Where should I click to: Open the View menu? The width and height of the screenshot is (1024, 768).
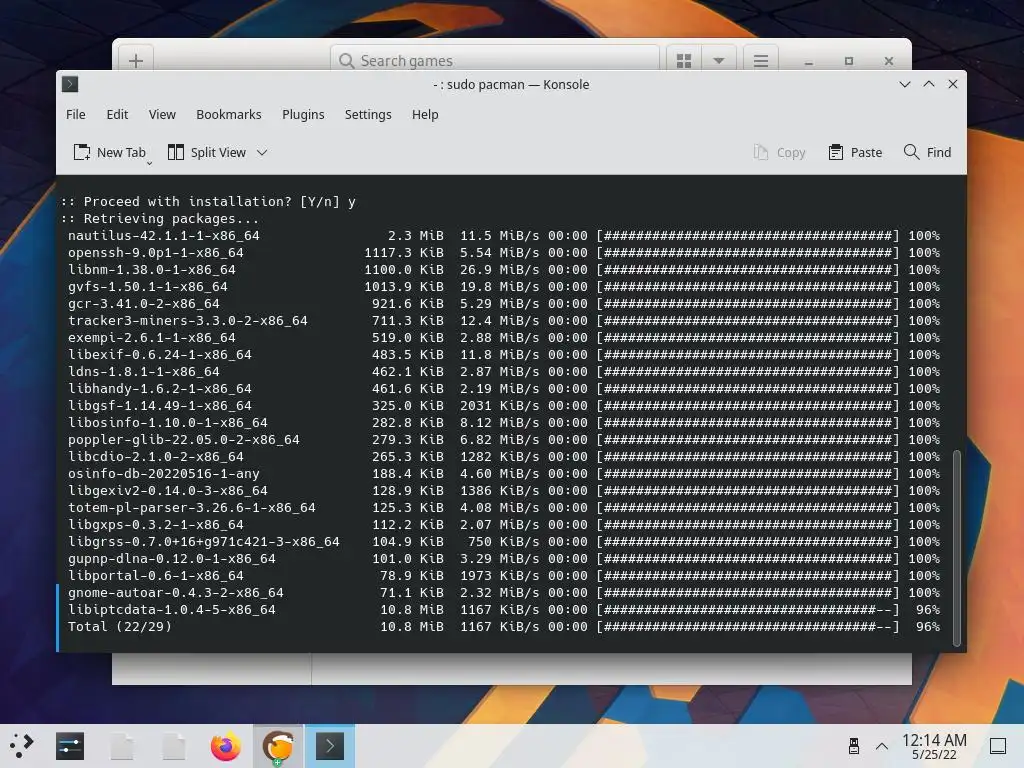[162, 114]
